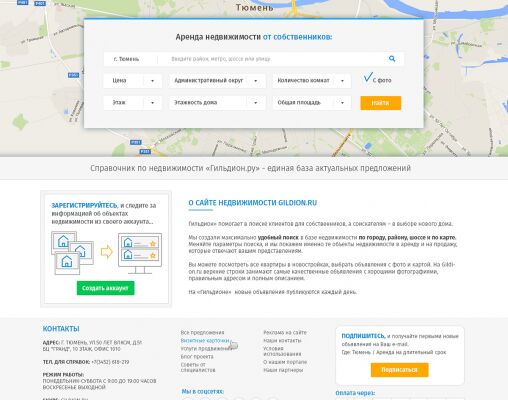The width and height of the screenshot is (508, 400).
Task: Open the 'Наши партнеры' footer link
Action: [x=283, y=370]
